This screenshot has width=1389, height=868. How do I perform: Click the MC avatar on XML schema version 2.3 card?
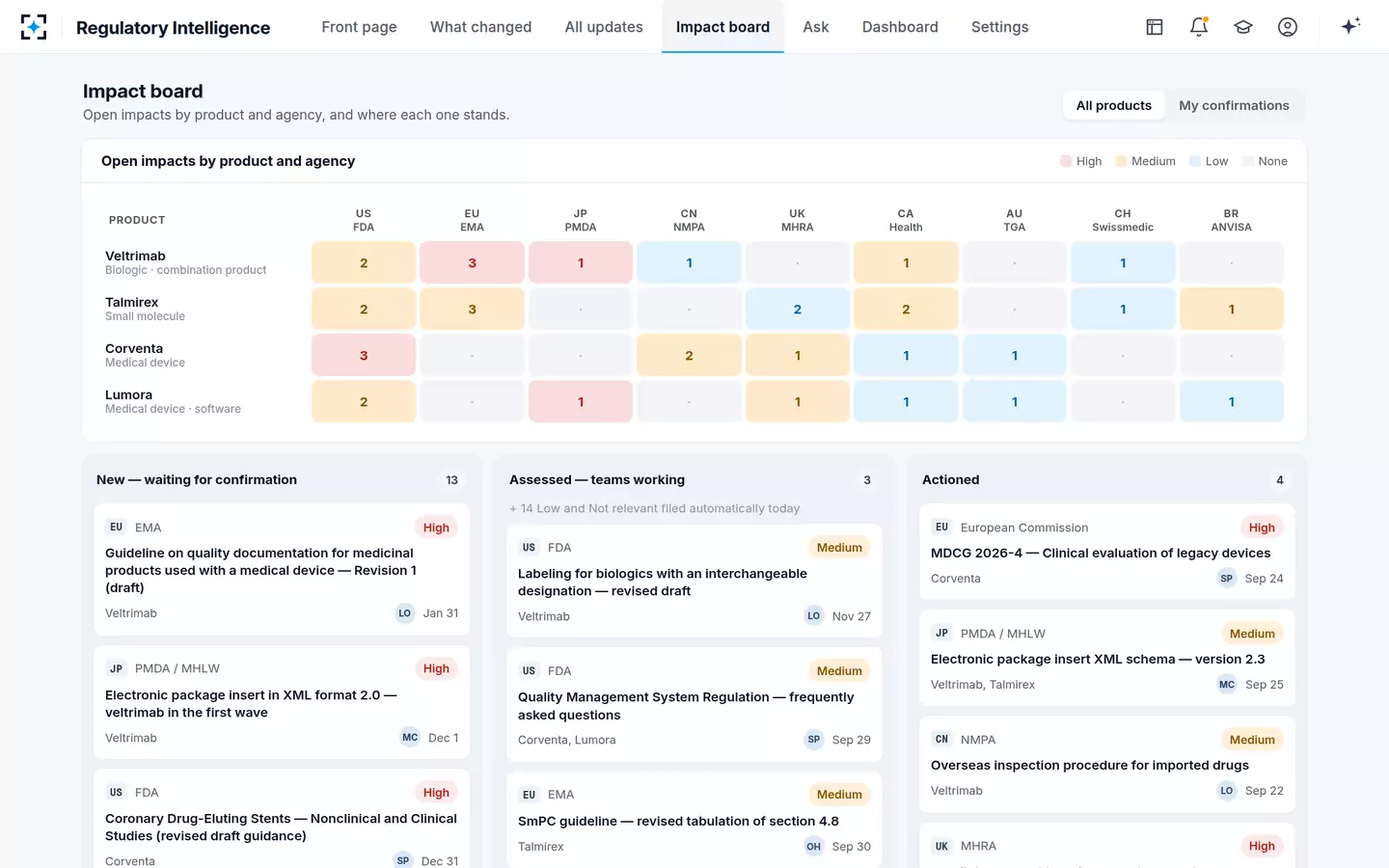(x=1227, y=685)
